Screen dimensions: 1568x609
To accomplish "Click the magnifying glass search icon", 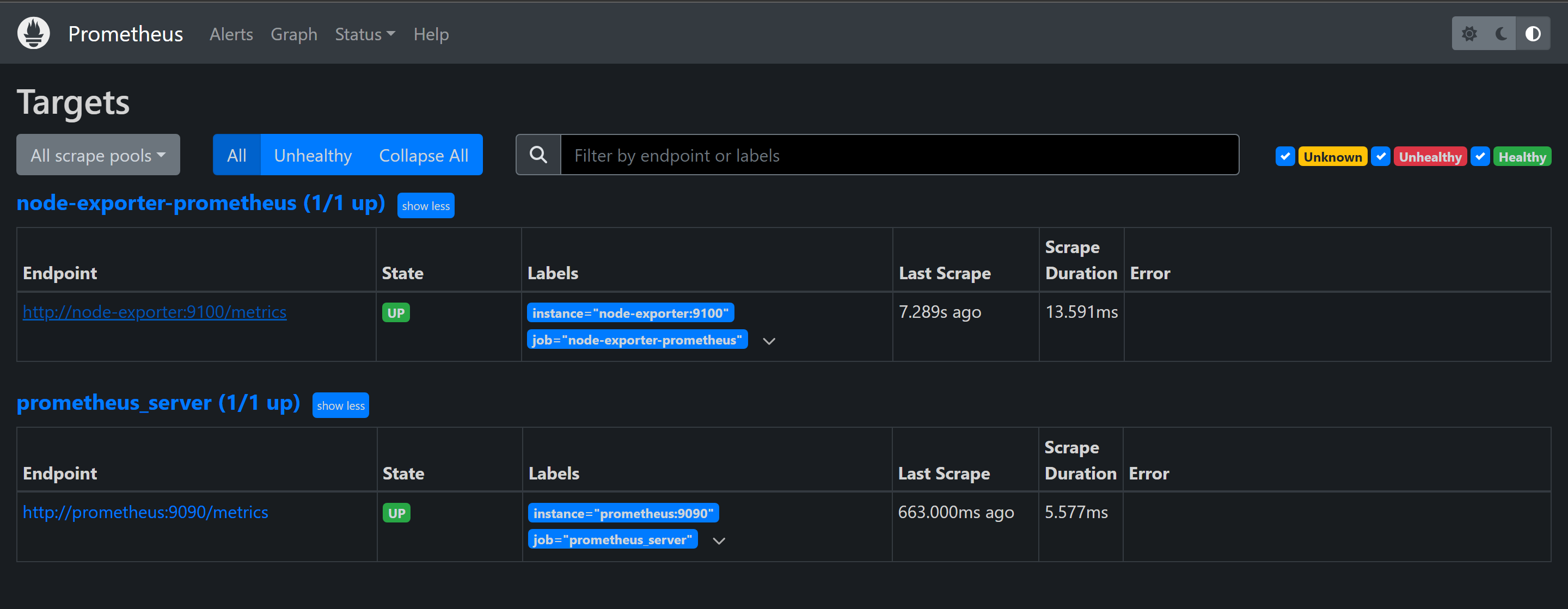I will point(538,155).
